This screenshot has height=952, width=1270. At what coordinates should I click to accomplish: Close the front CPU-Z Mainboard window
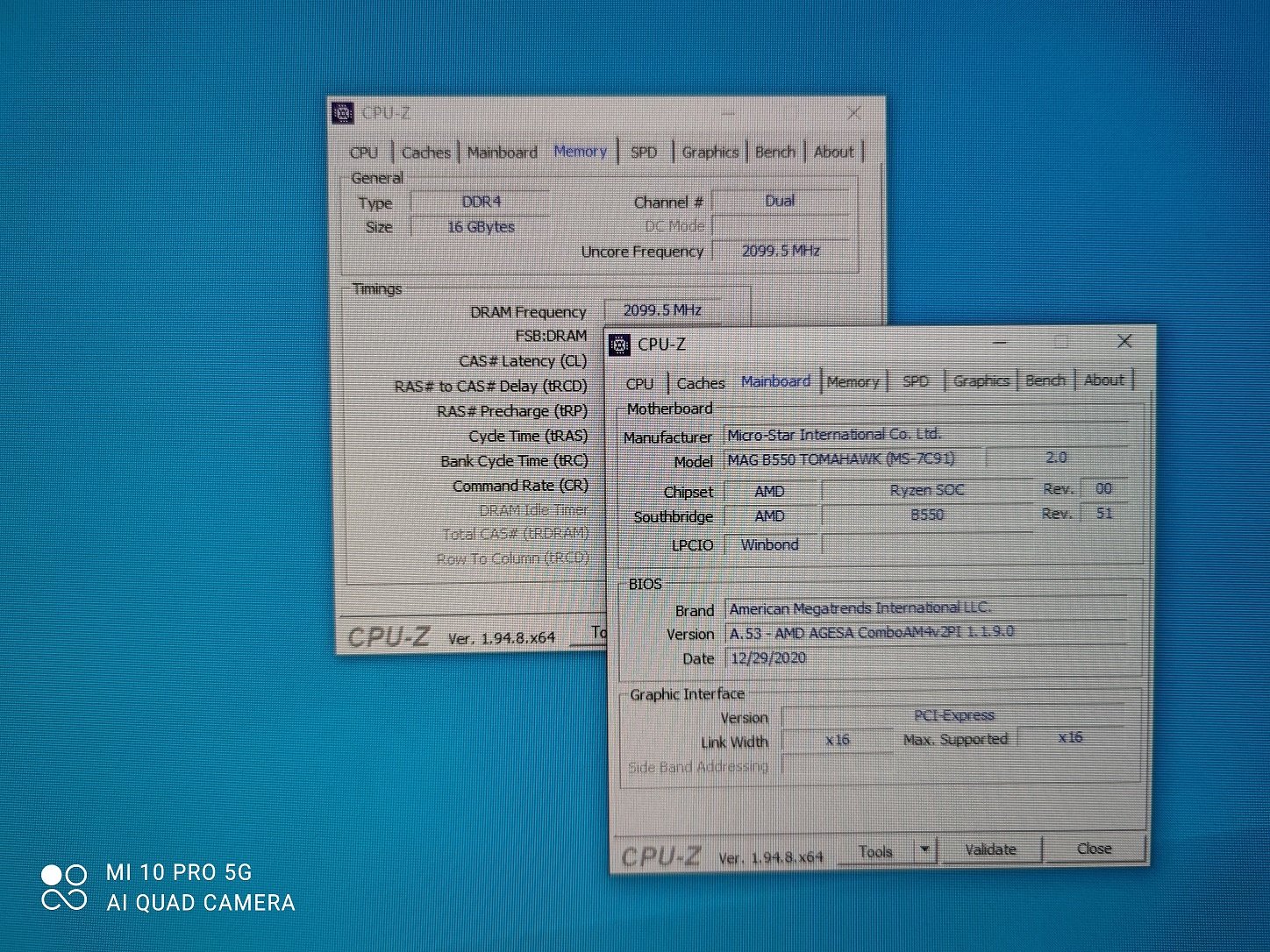[x=1124, y=341]
